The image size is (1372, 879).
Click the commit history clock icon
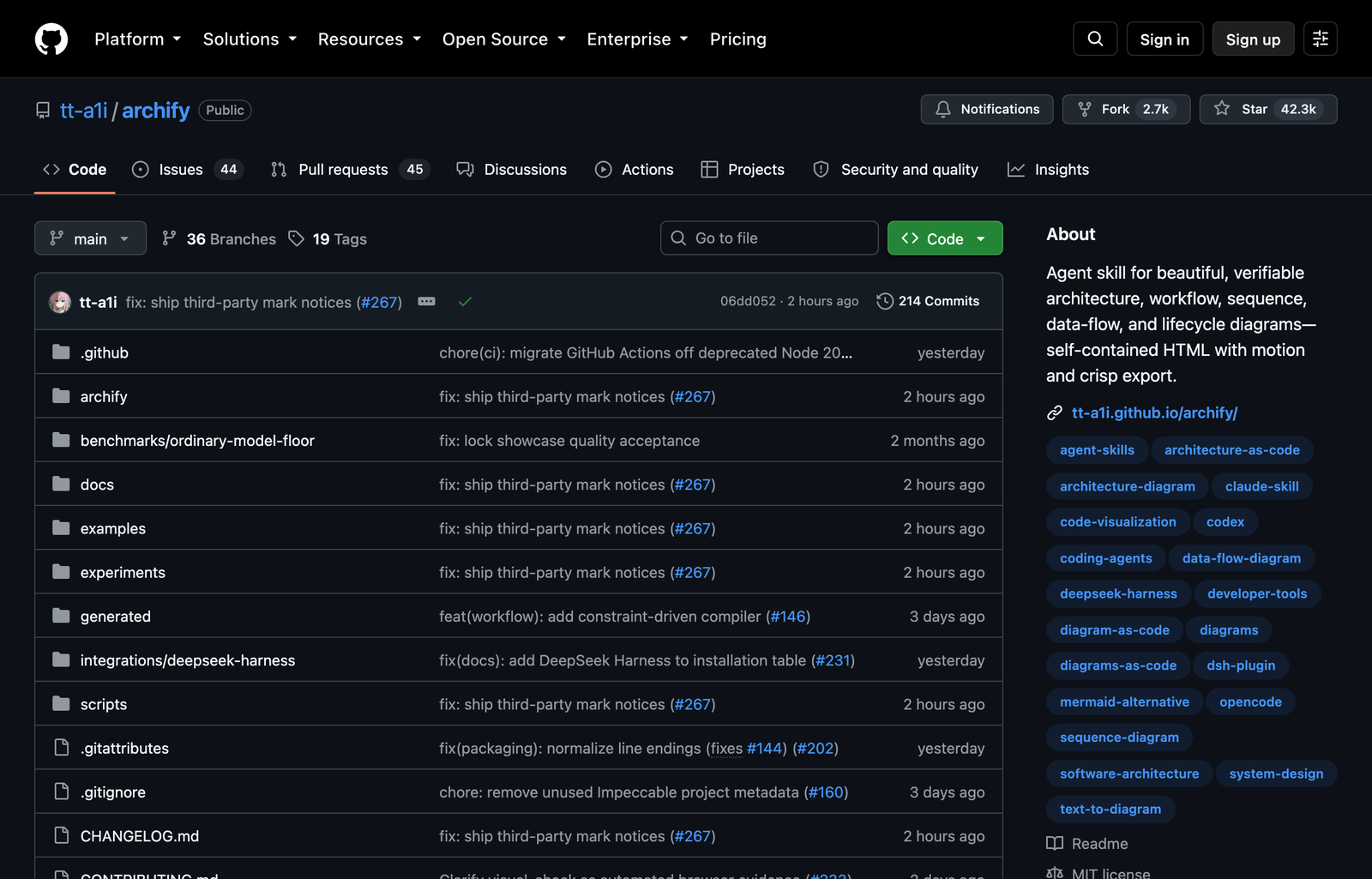tap(885, 301)
